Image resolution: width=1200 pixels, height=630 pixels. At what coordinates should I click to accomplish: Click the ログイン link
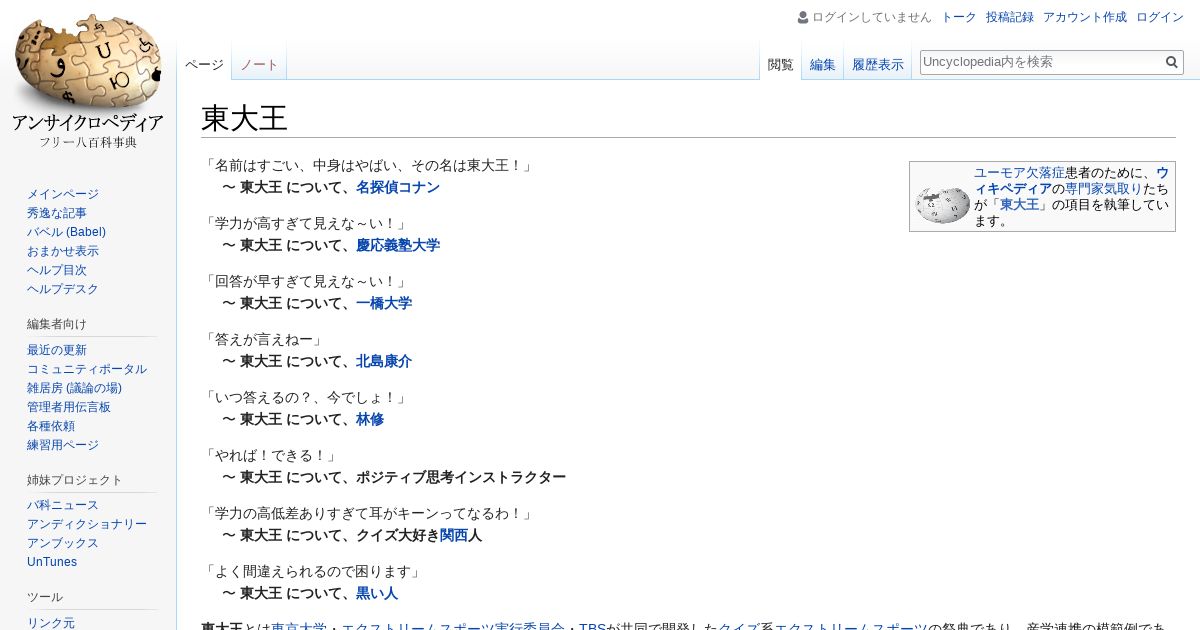pyautogui.click(x=1160, y=17)
